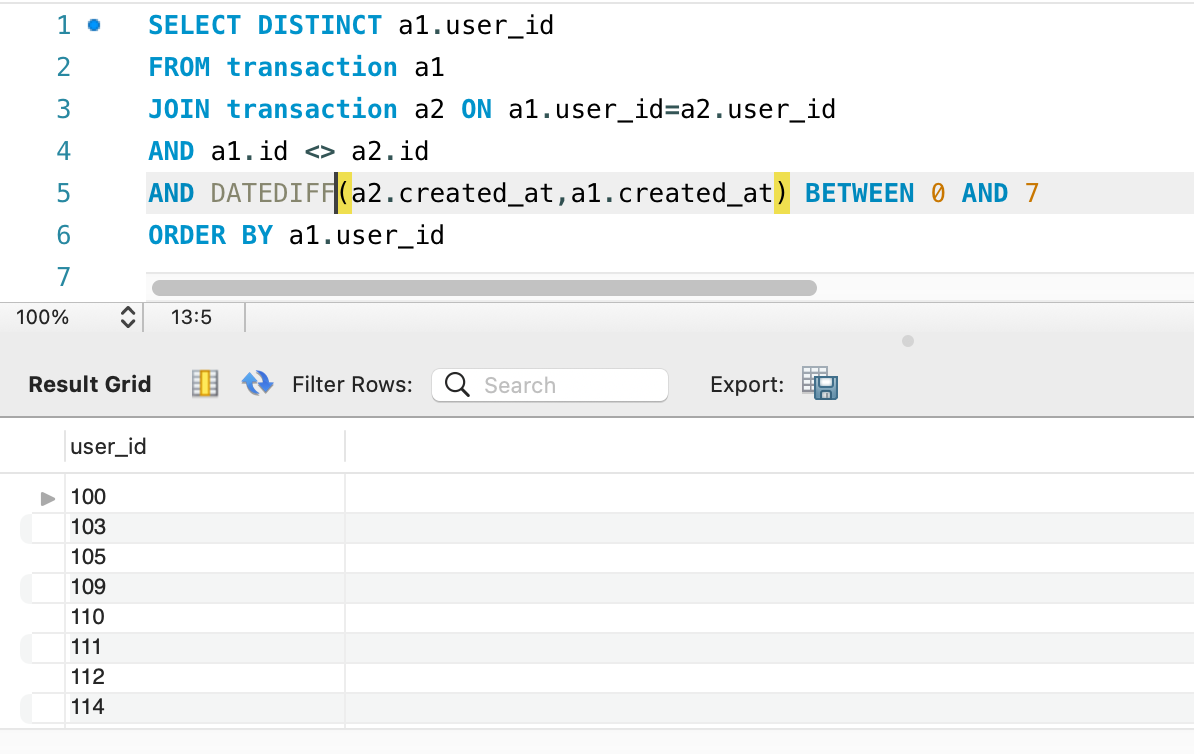Screen dimensions: 1194x754
Task: Click the splitter handle dot above results
Action: 907,341
